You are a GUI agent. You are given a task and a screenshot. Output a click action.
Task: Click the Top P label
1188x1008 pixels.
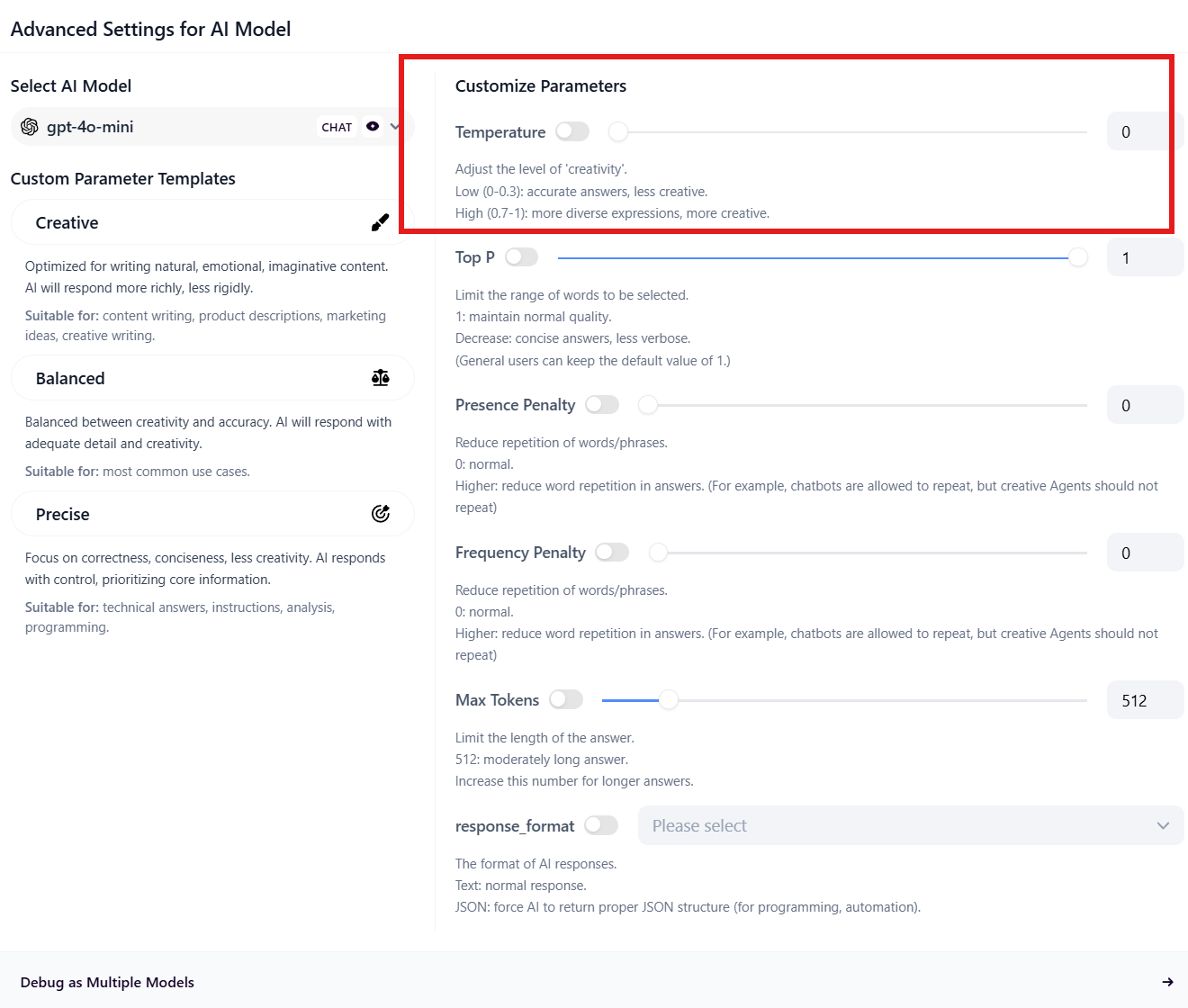pos(475,257)
